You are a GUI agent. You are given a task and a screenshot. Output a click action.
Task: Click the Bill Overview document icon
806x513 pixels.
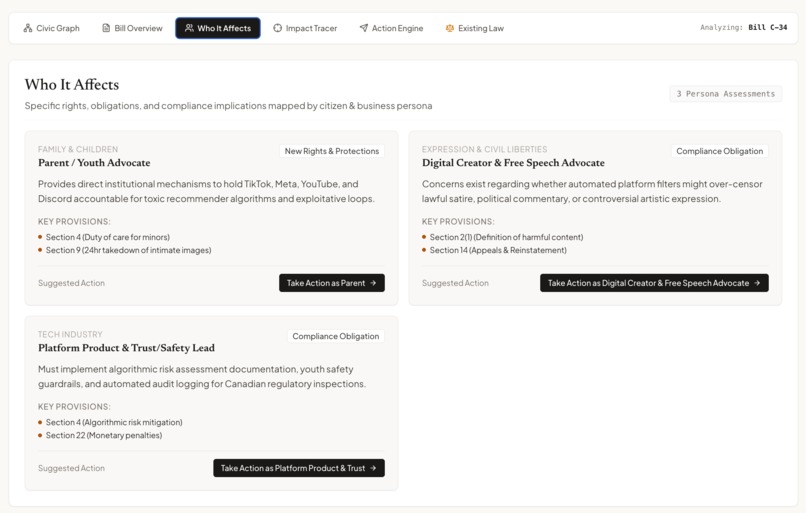(106, 28)
